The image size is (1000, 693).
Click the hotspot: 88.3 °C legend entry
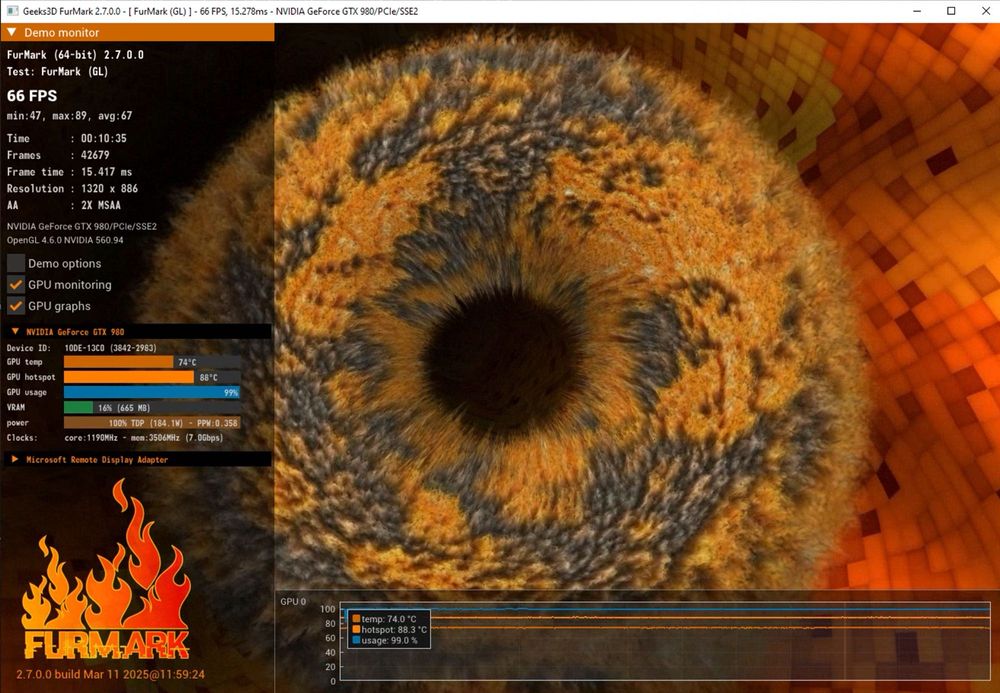point(390,629)
